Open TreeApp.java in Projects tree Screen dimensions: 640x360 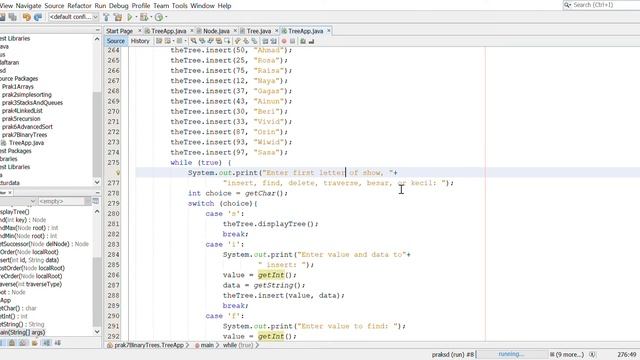click(27, 143)
